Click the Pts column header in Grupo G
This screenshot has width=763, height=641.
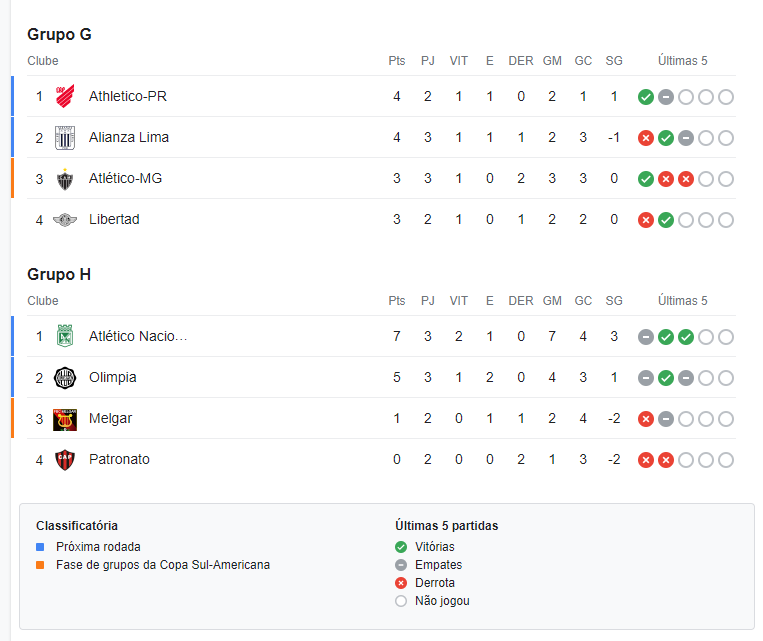[397, 61]
